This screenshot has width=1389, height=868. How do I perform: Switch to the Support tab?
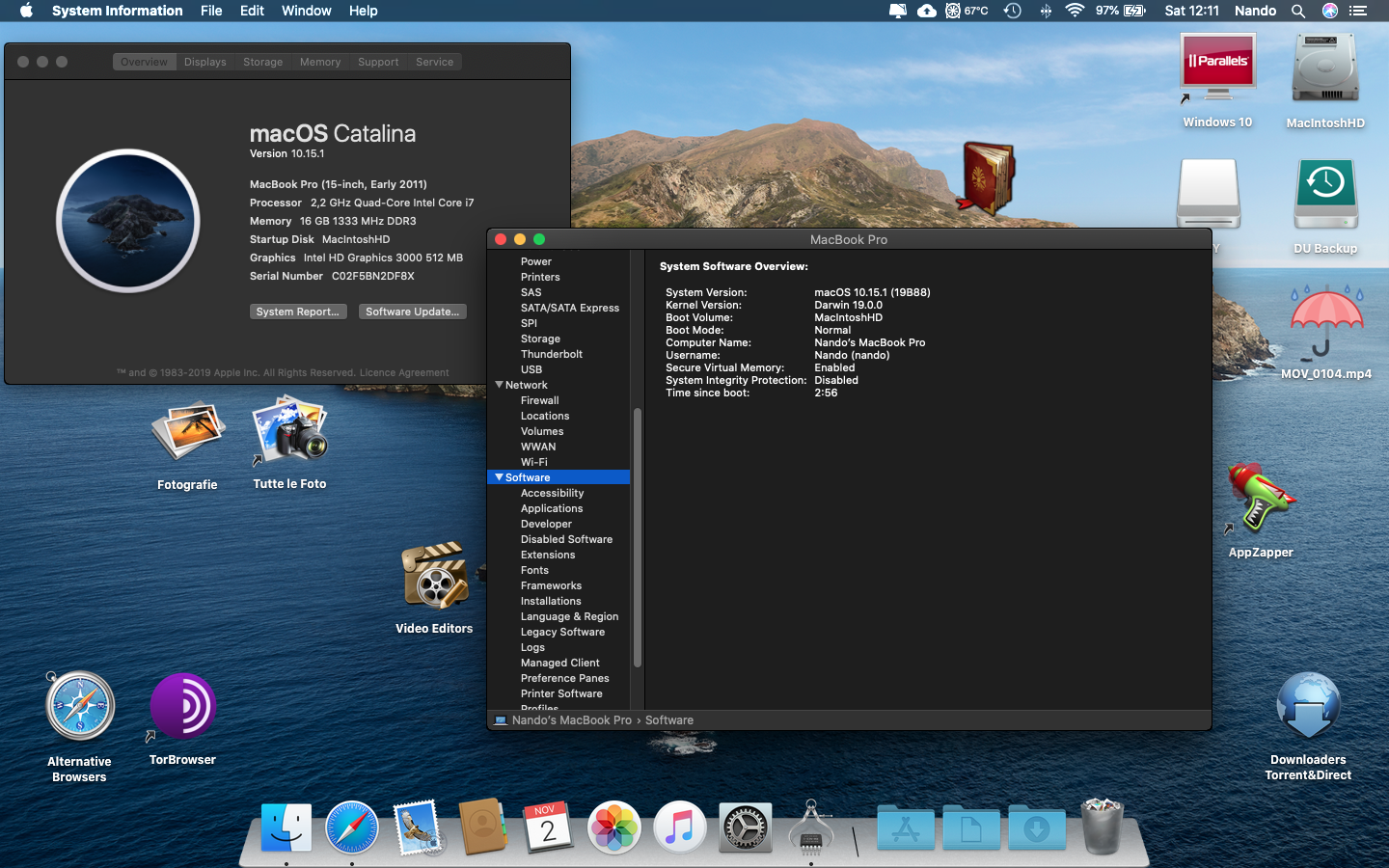pos(378,62)
